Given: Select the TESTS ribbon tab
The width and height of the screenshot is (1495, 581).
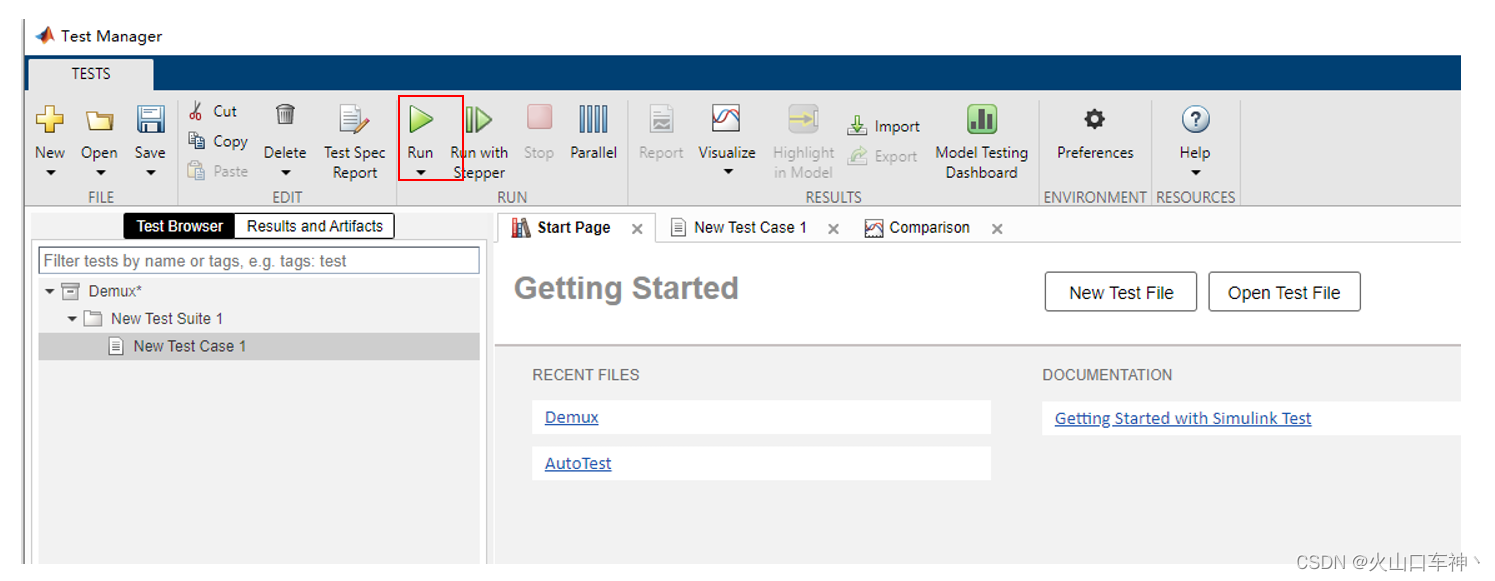Looking at the screenshot, I should 91,74.
